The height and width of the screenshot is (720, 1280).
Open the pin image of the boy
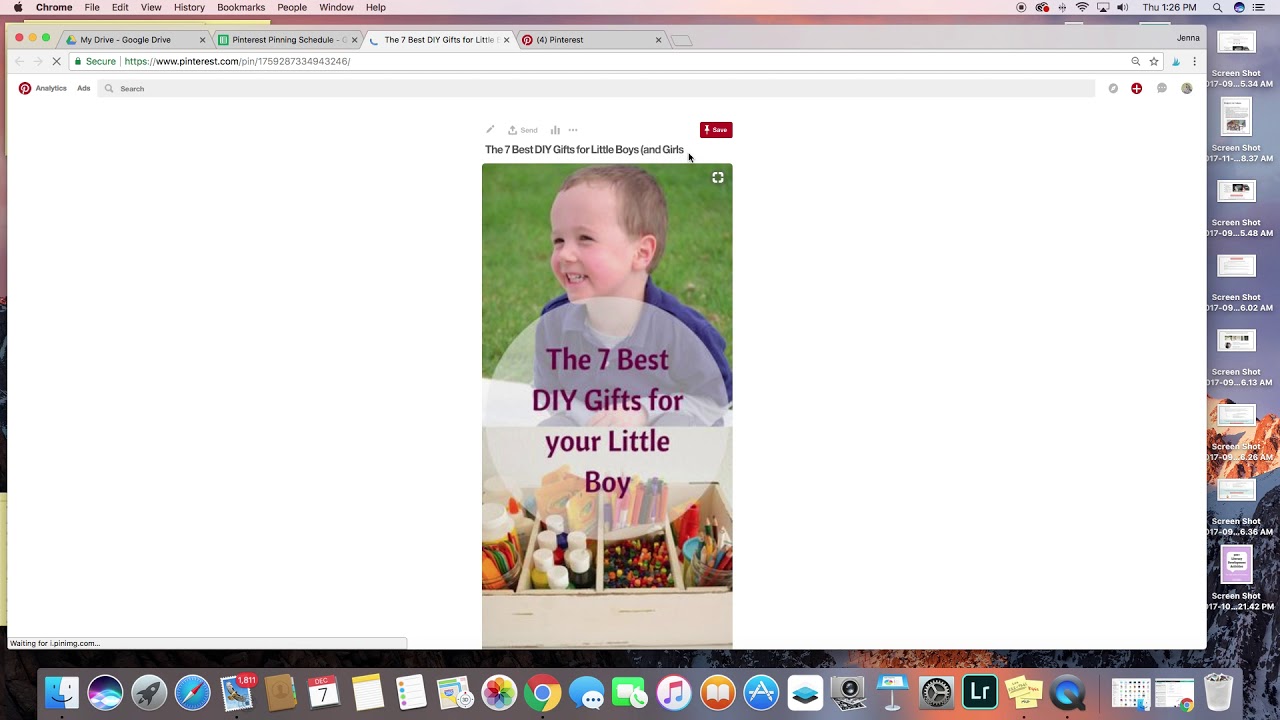click(607, 406)
